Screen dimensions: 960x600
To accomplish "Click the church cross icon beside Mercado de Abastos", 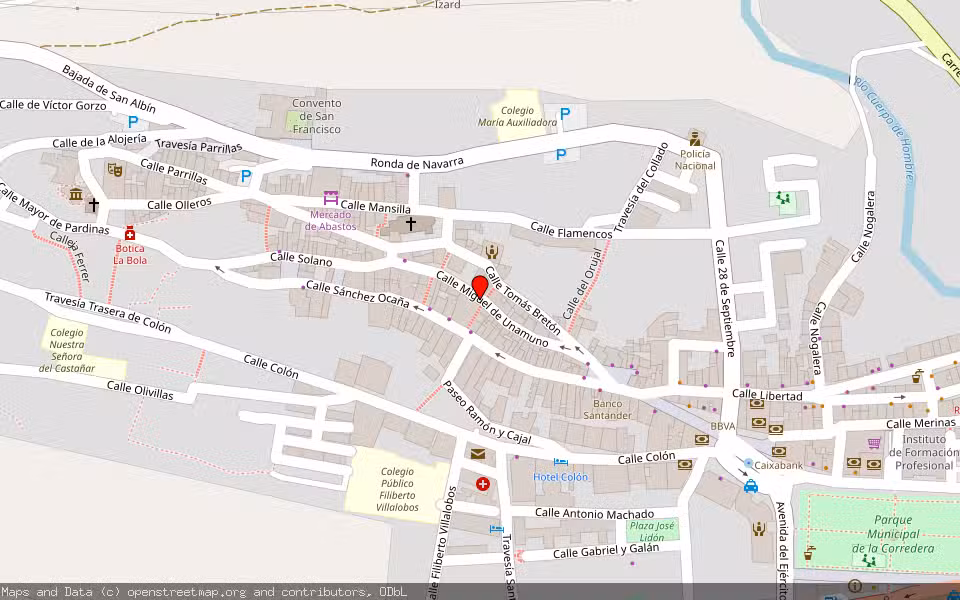I will pos(411,222).
